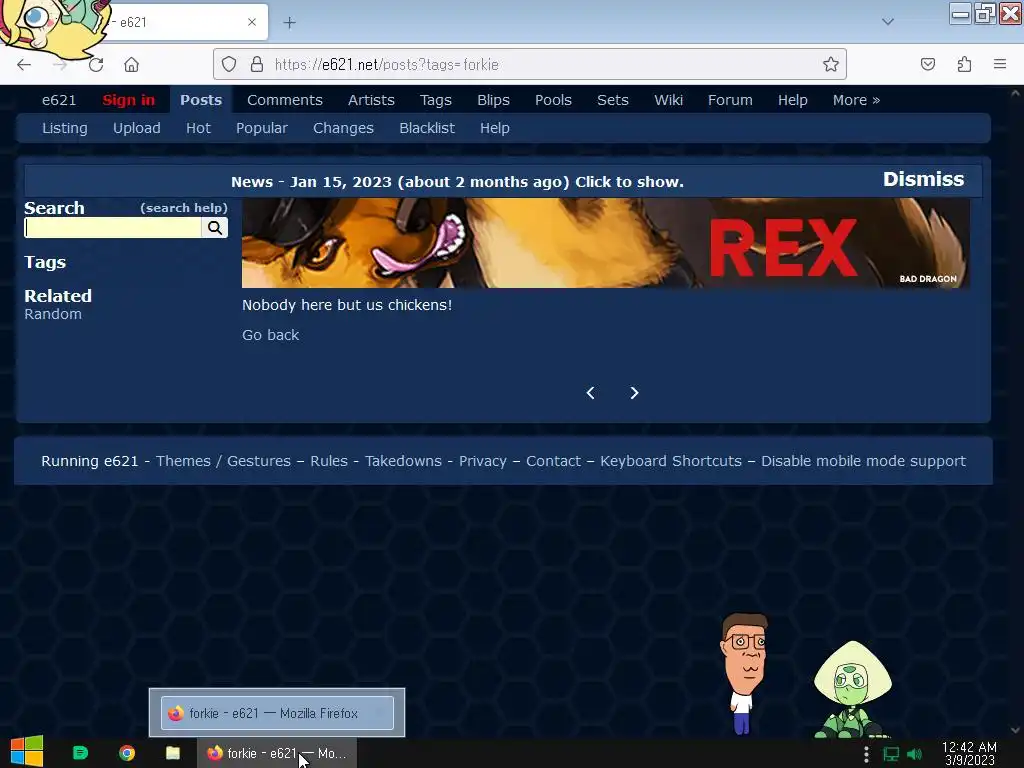Open the search help link
The height and width of the screenshot is (768, 1024).
[x=184, y=208]
